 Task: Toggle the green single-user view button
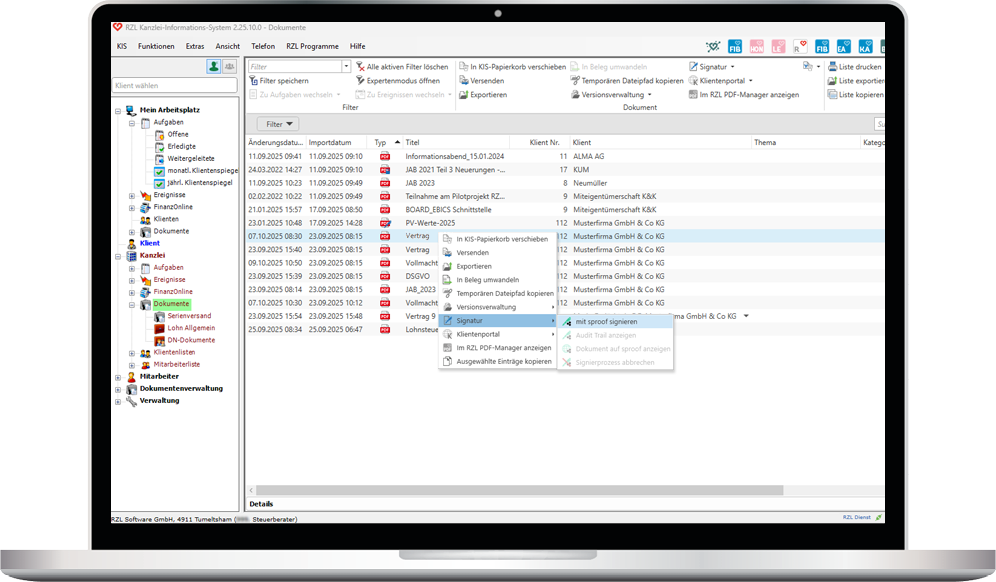214,66
